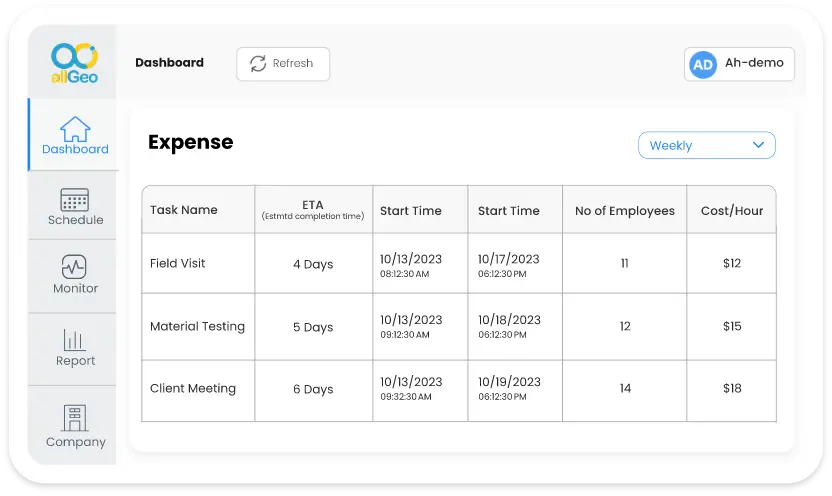This screenshot has width=832, height=496.
Task: Open the Schedule calendar icon
Action: (x=75, y=199)
